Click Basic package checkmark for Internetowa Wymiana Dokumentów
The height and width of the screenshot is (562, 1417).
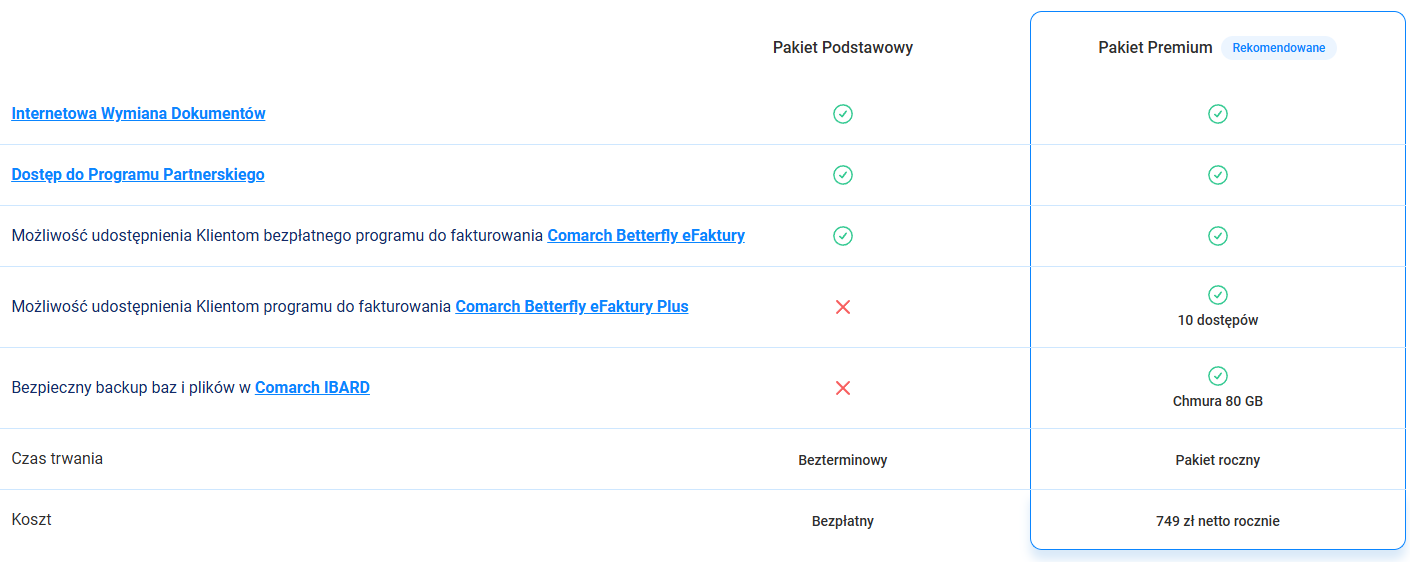click(843, 114)
